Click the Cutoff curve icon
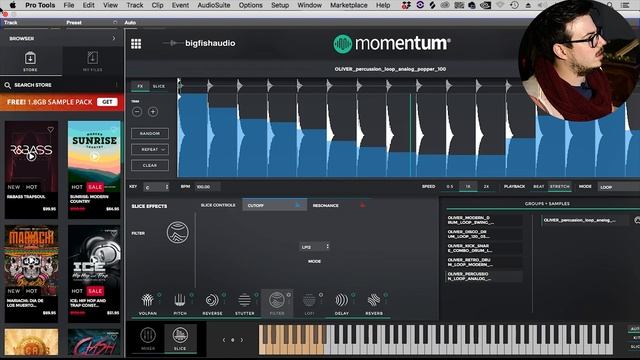The width and height of the screenshot is (640, 360). (298, 205)
